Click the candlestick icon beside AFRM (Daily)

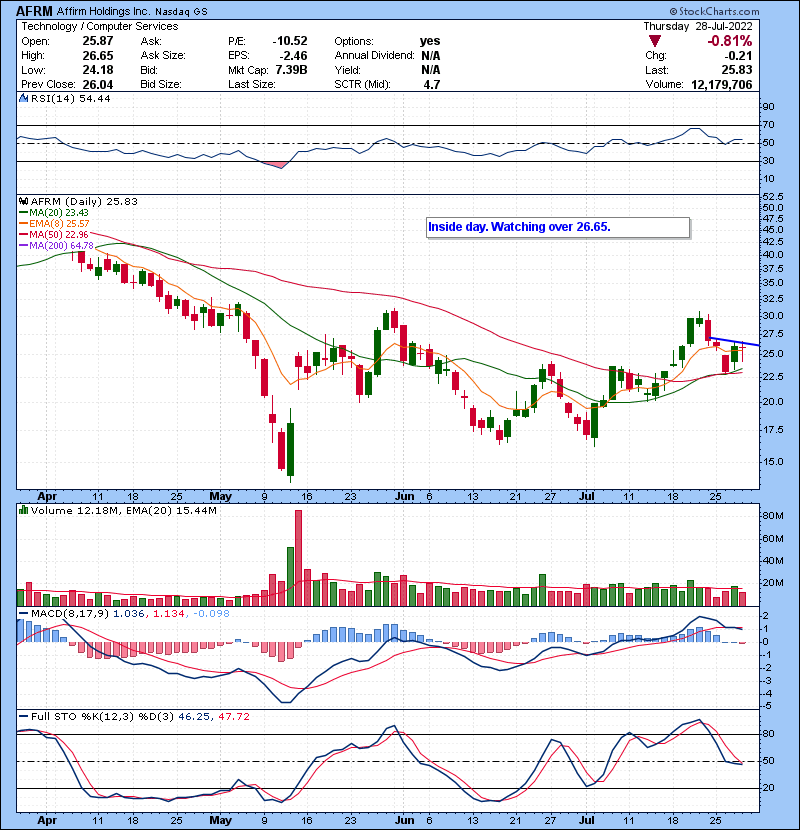pyautogui.click(x=24, y=201)
